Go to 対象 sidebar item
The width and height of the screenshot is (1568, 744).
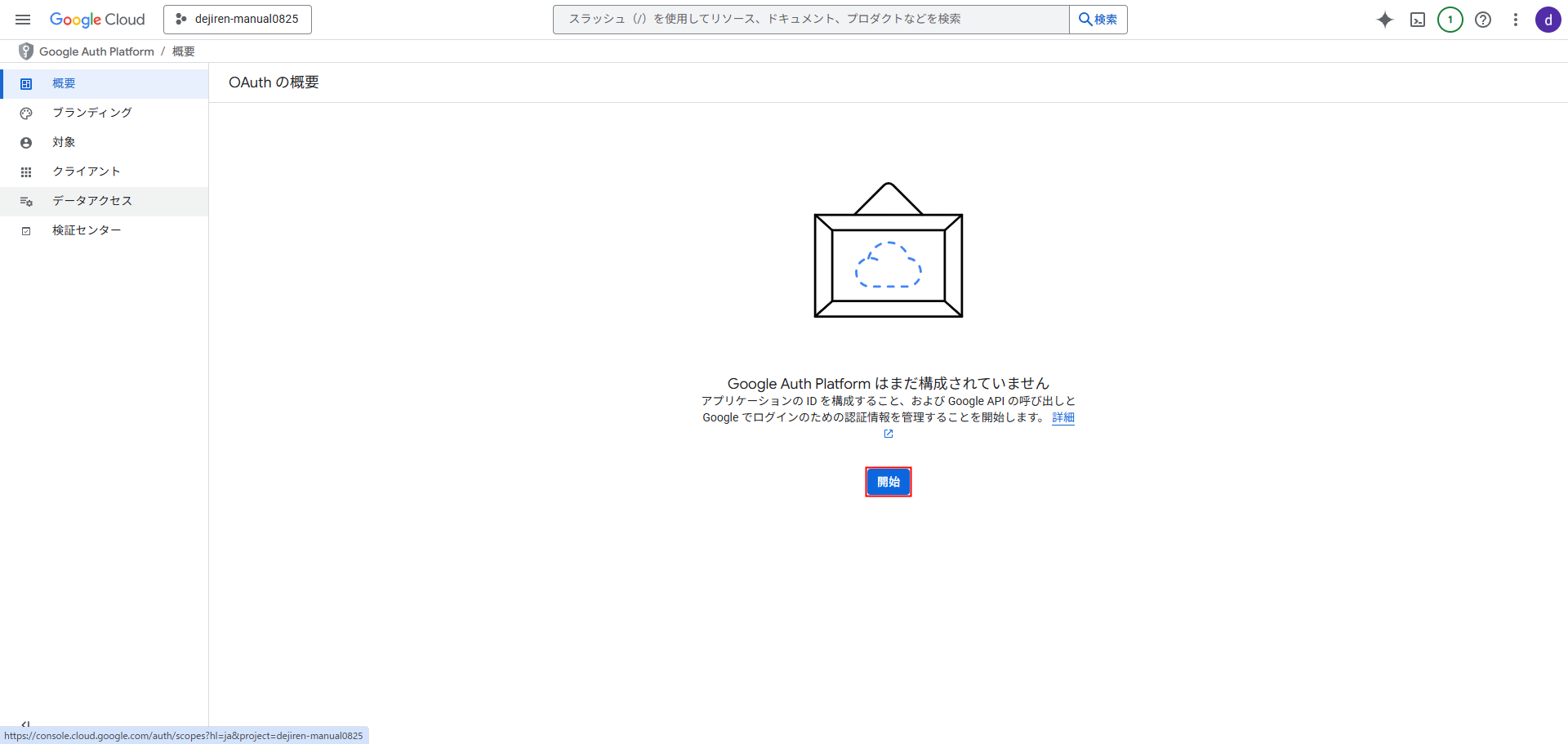(64, 142)
